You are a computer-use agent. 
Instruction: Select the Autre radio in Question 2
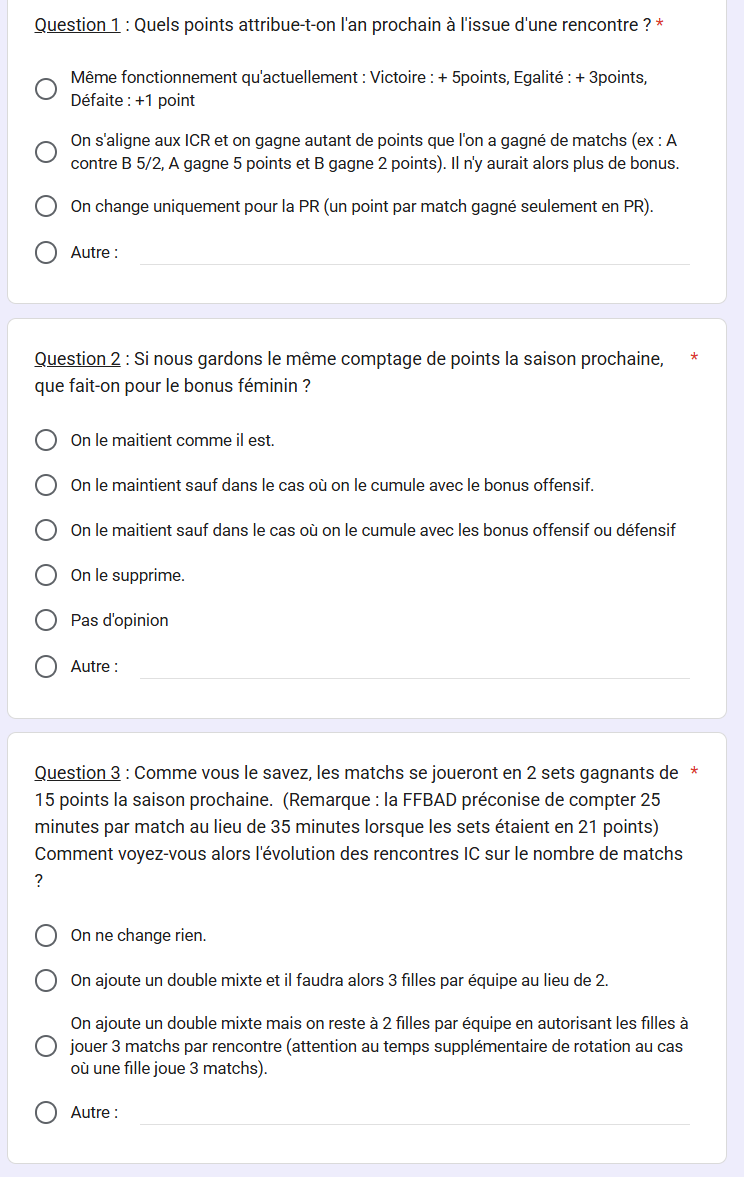tap(46, 666)
